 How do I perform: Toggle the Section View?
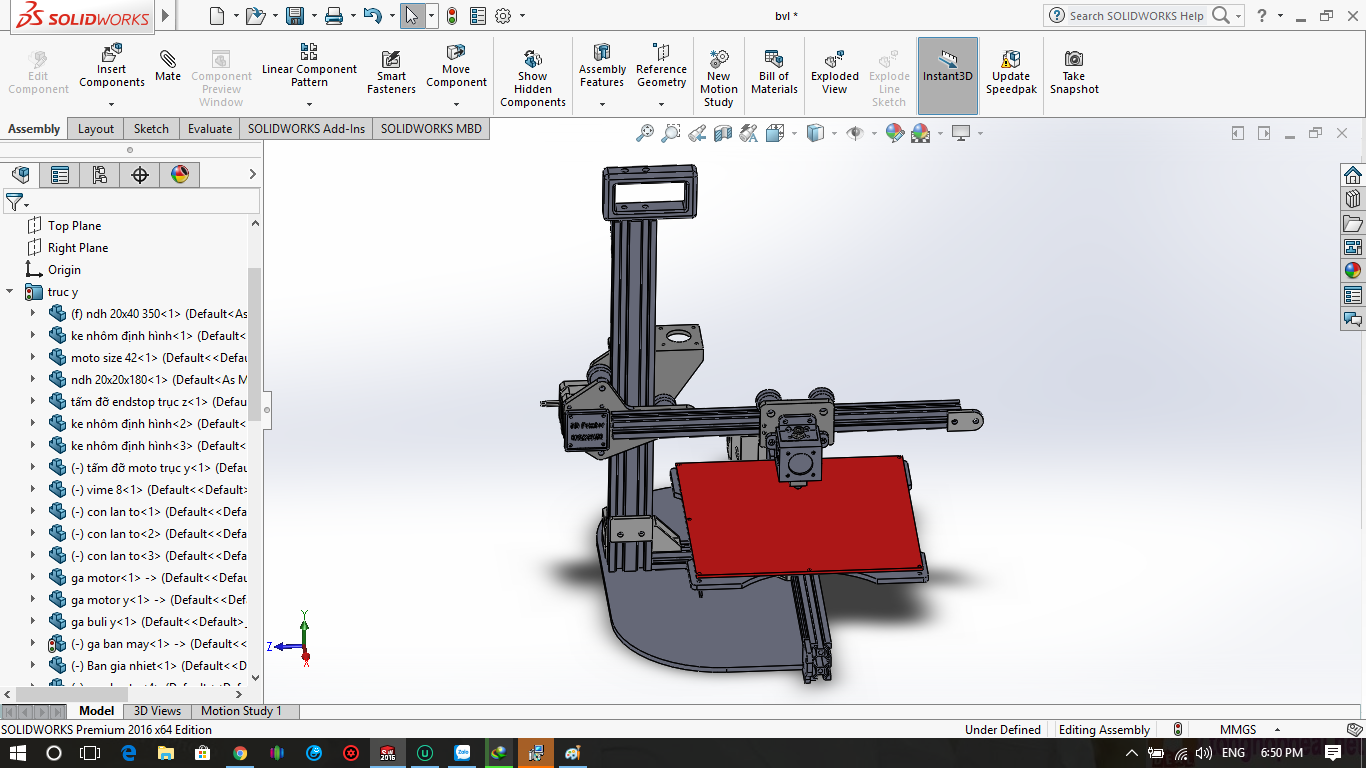pyautogui.click(x=723, y=133)
